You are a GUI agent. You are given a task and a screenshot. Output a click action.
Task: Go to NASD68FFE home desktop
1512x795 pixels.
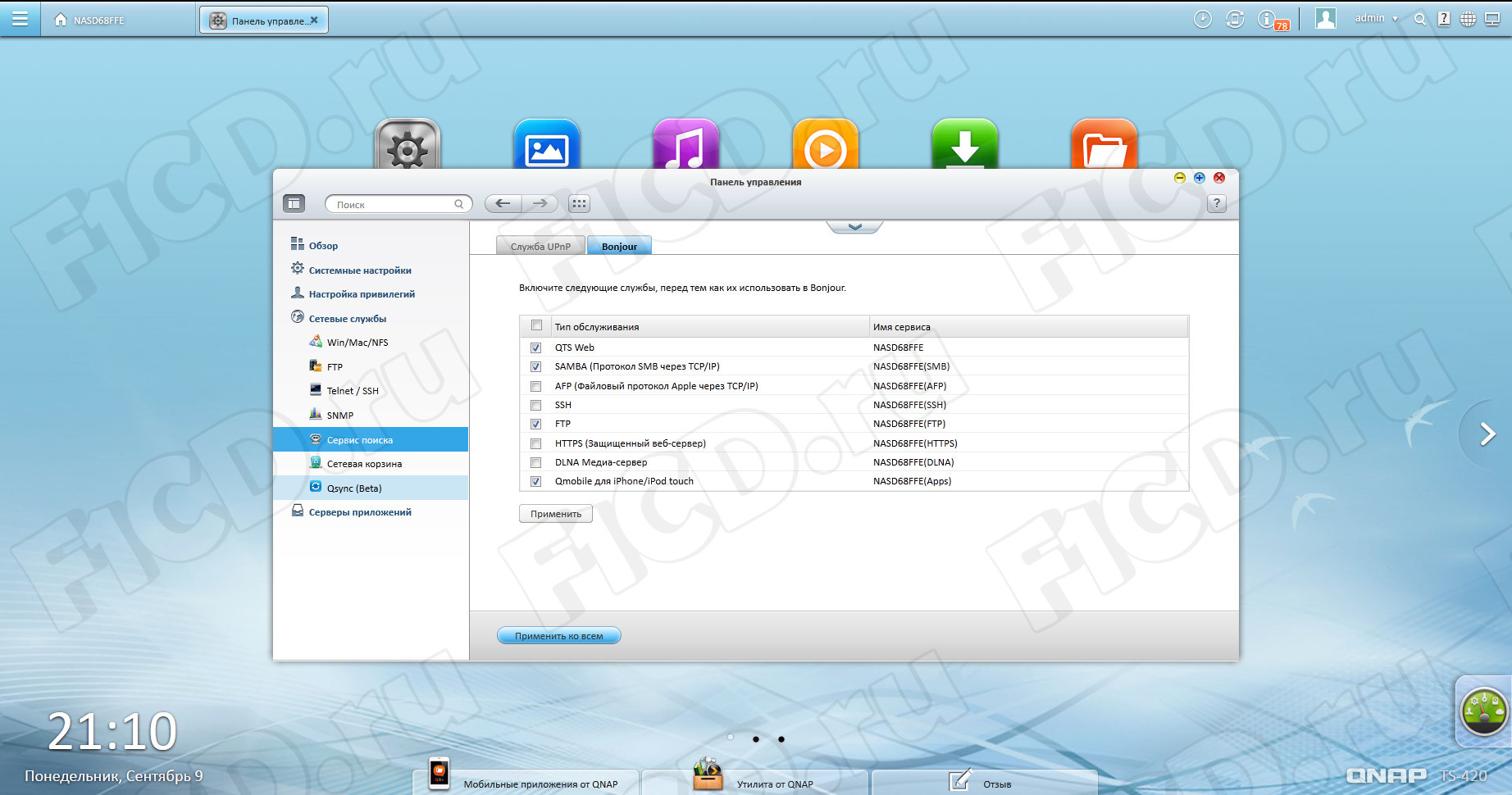[89, 20]
